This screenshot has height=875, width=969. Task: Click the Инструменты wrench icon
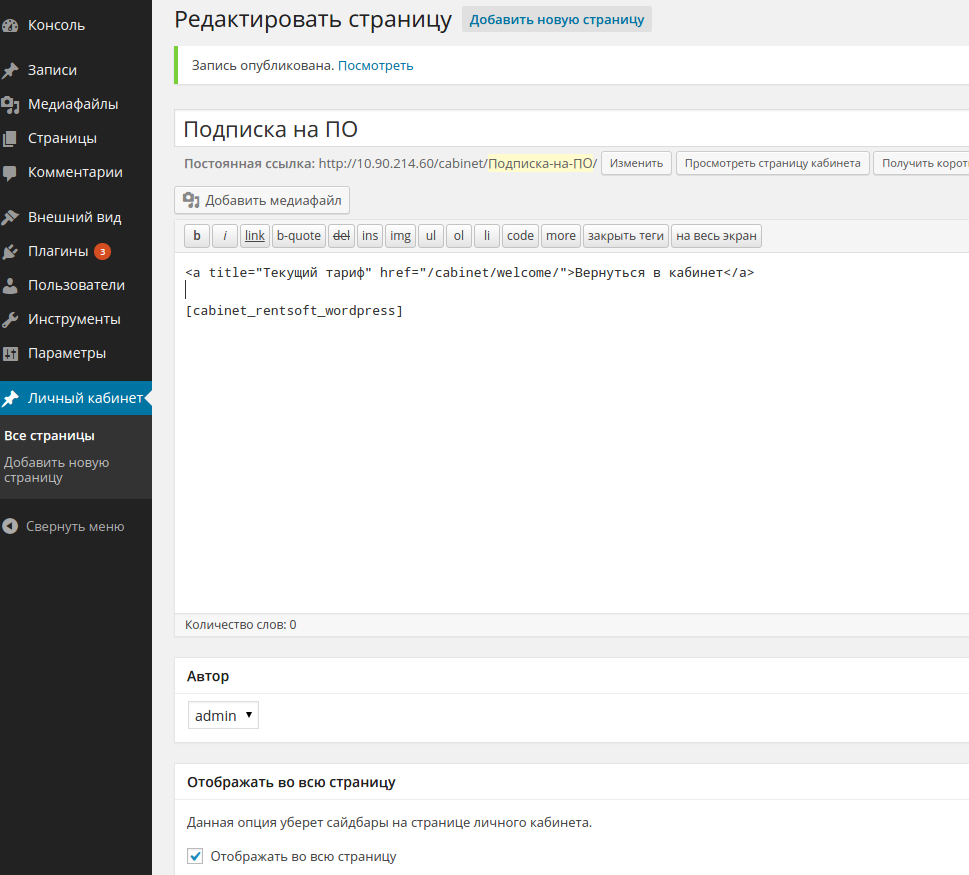[x=11, y=320]
